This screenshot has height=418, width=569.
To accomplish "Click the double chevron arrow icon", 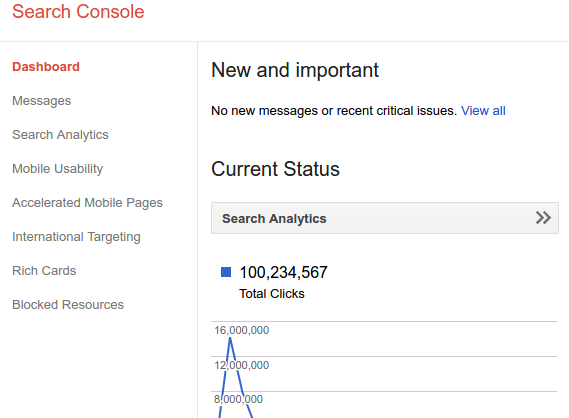I will point(543,218).
